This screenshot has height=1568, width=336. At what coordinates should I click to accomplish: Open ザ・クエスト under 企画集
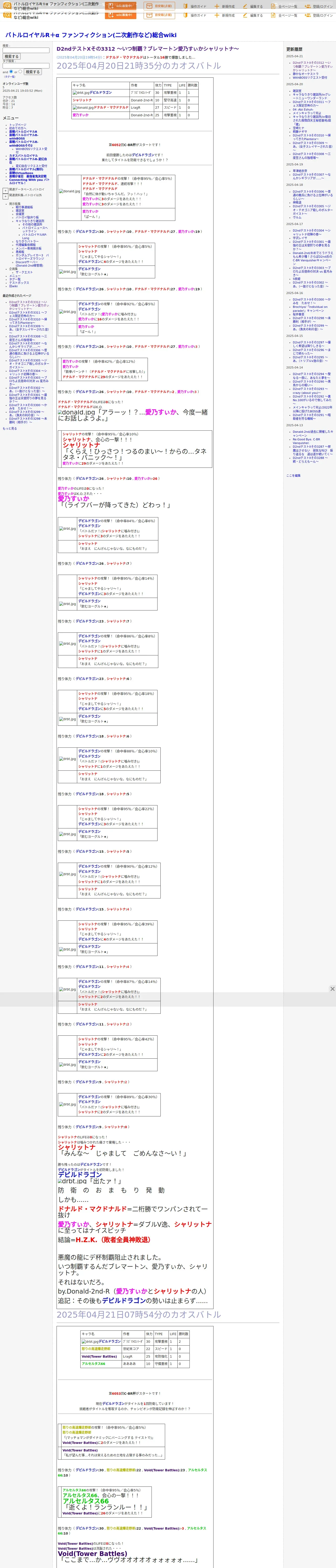pyautogui.click(x=24, y=272)
